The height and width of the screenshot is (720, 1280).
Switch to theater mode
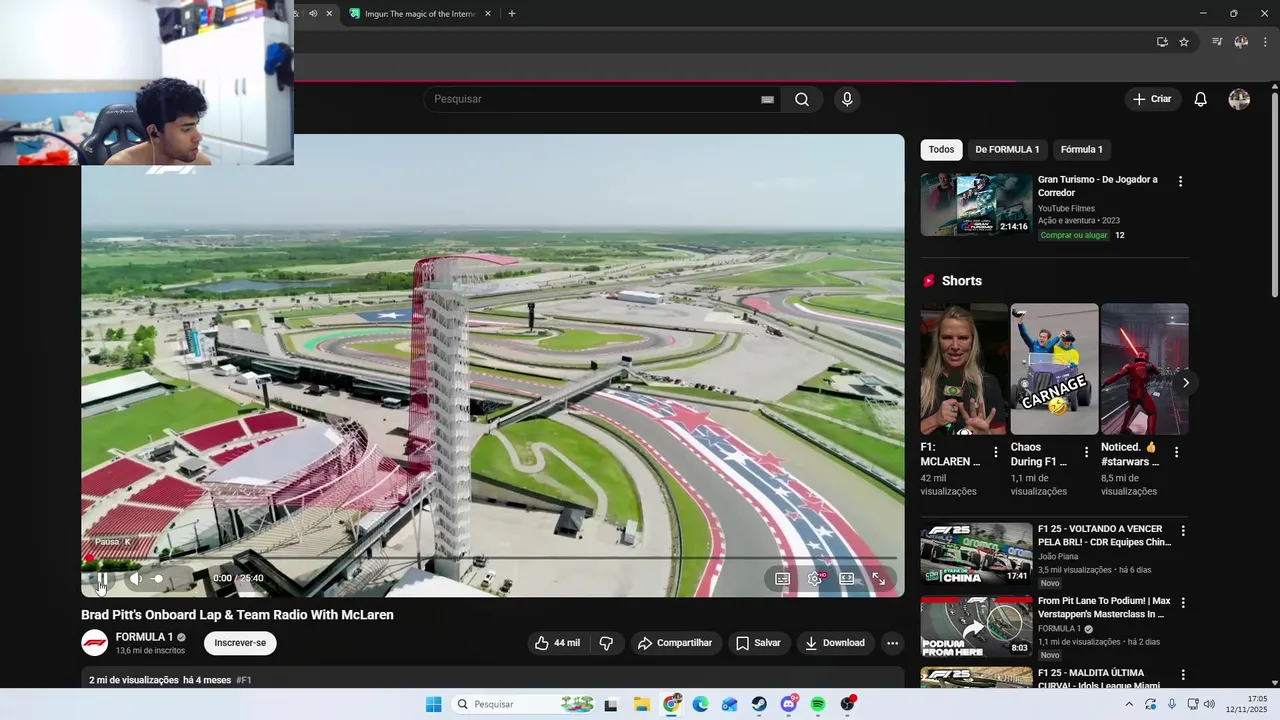[x=847, y=578]
